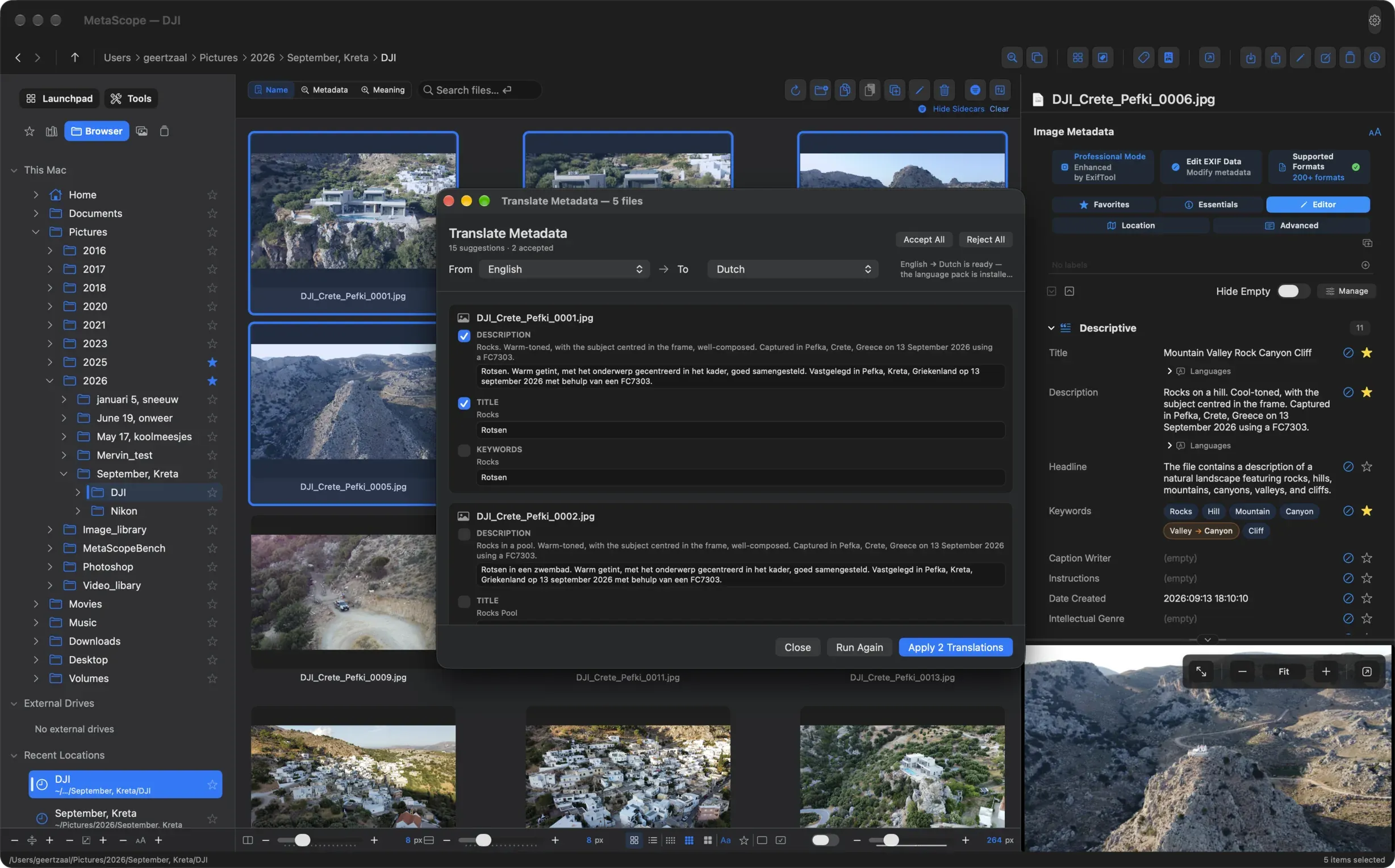
Task: Click the Reject All button
Action: (985, 239)
